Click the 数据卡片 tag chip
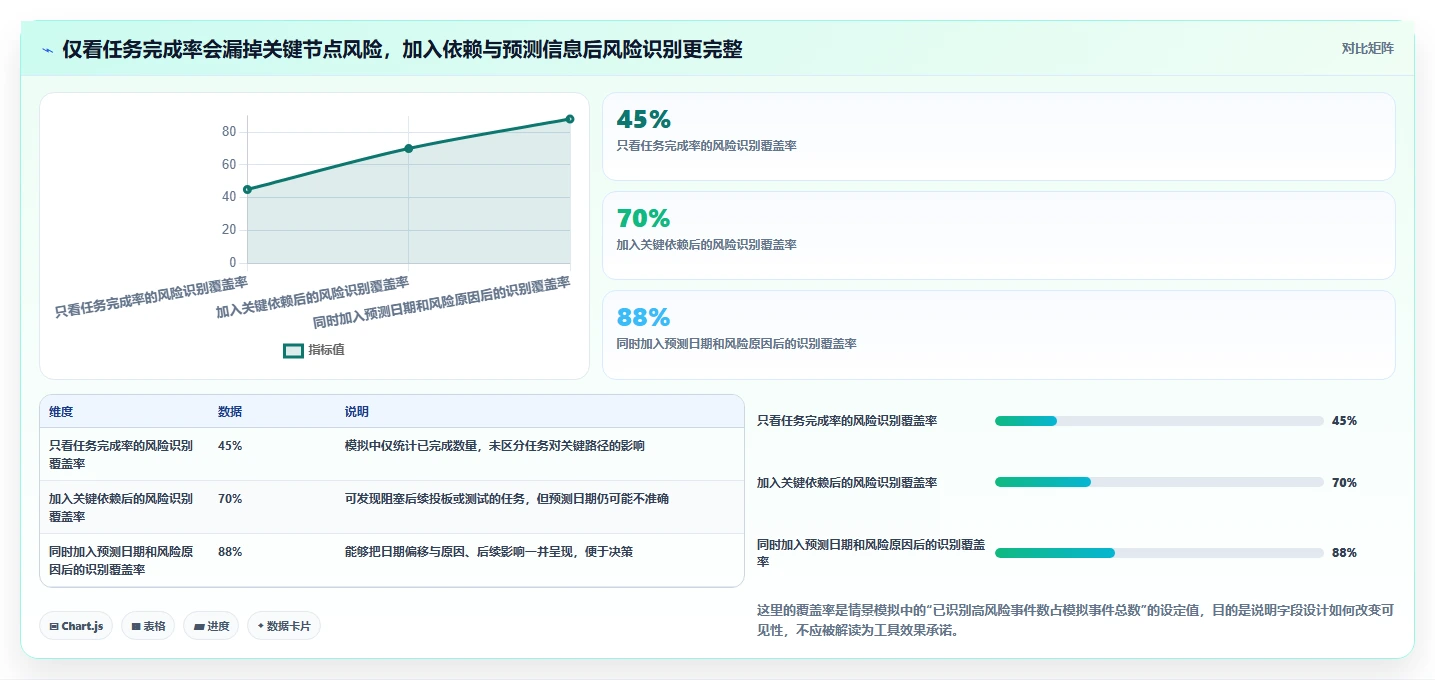This screenshot has width=1435, height=680. pos(284,626)
